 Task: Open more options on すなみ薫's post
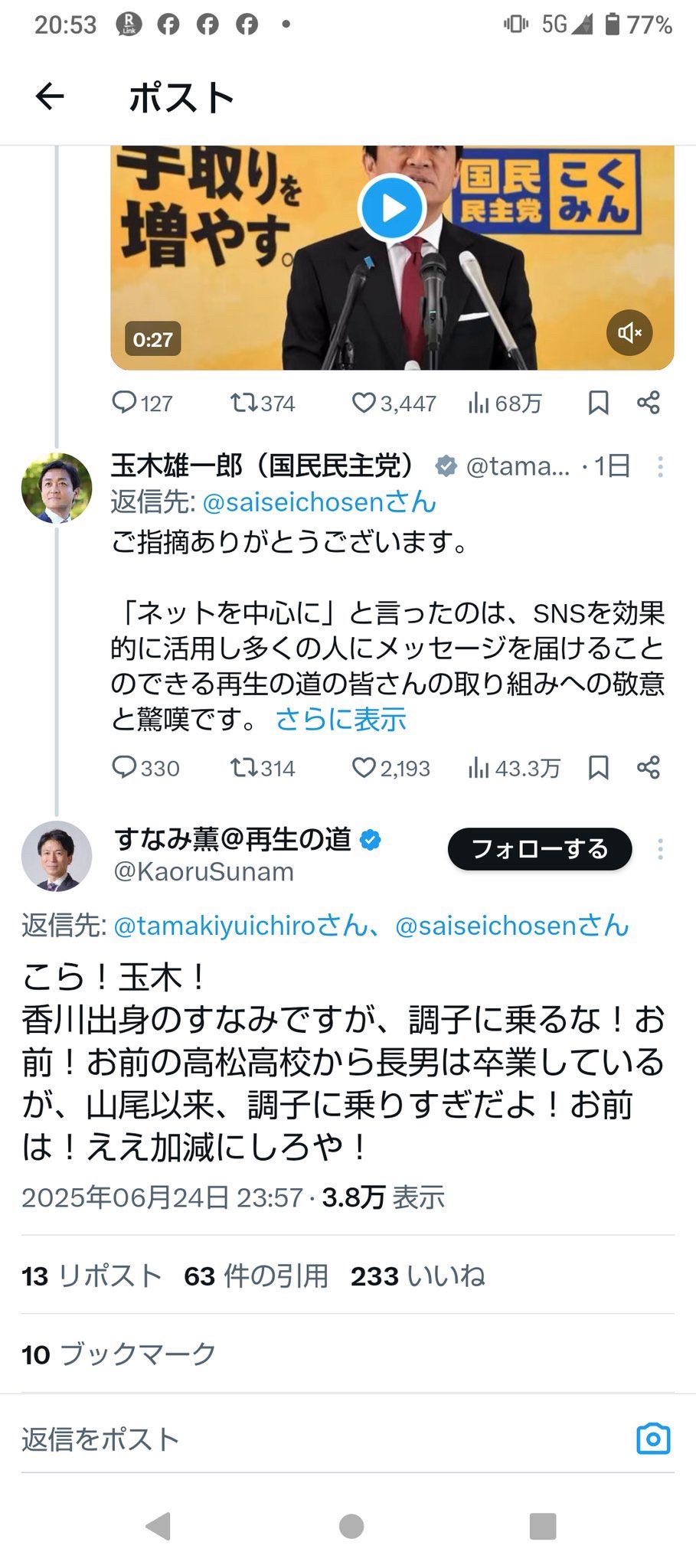click(660, 849)
